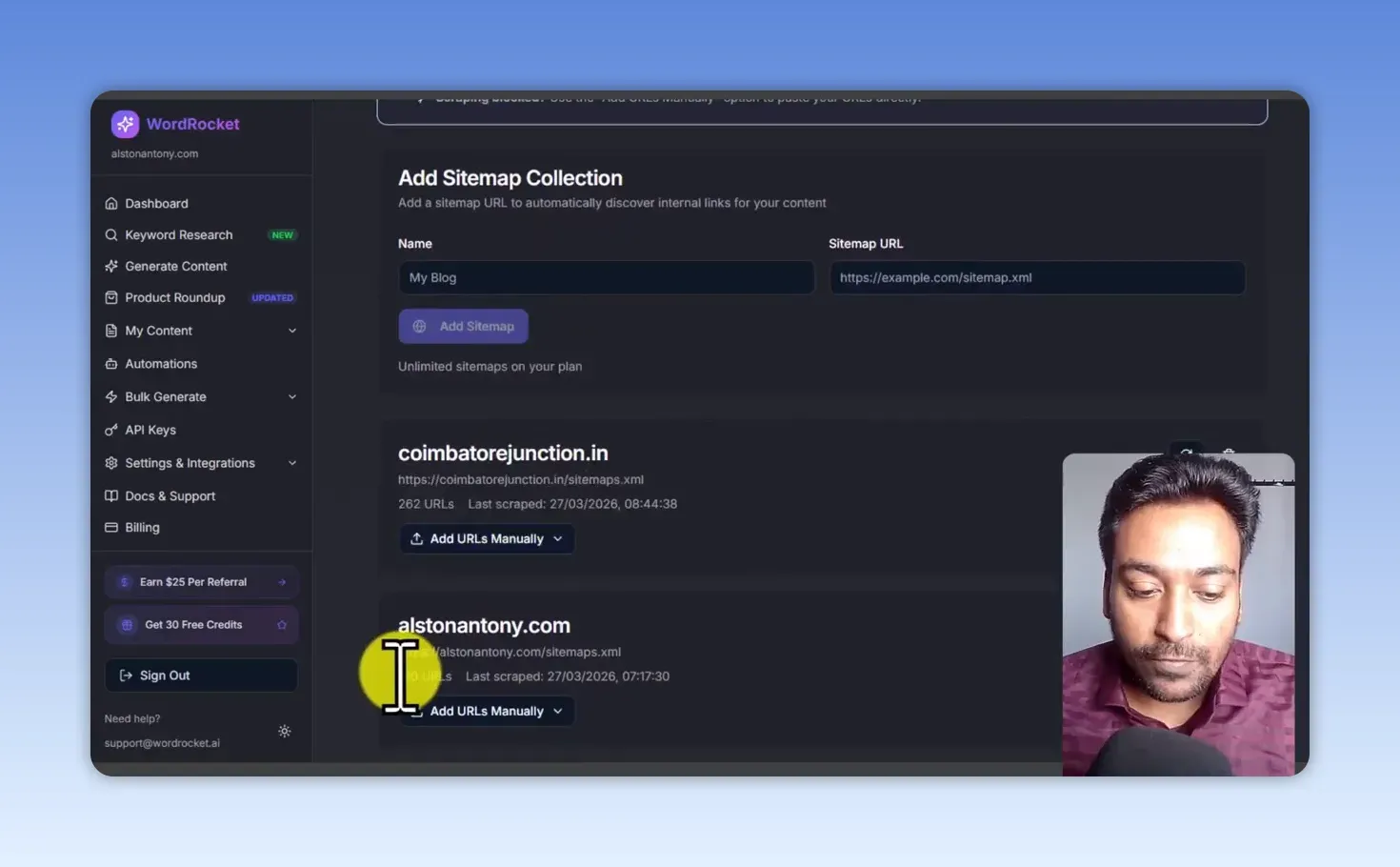The width and height of the screenshot is (1400, 867).
Task: Click the NEW badge on Keyword Research
Action: 283,235
